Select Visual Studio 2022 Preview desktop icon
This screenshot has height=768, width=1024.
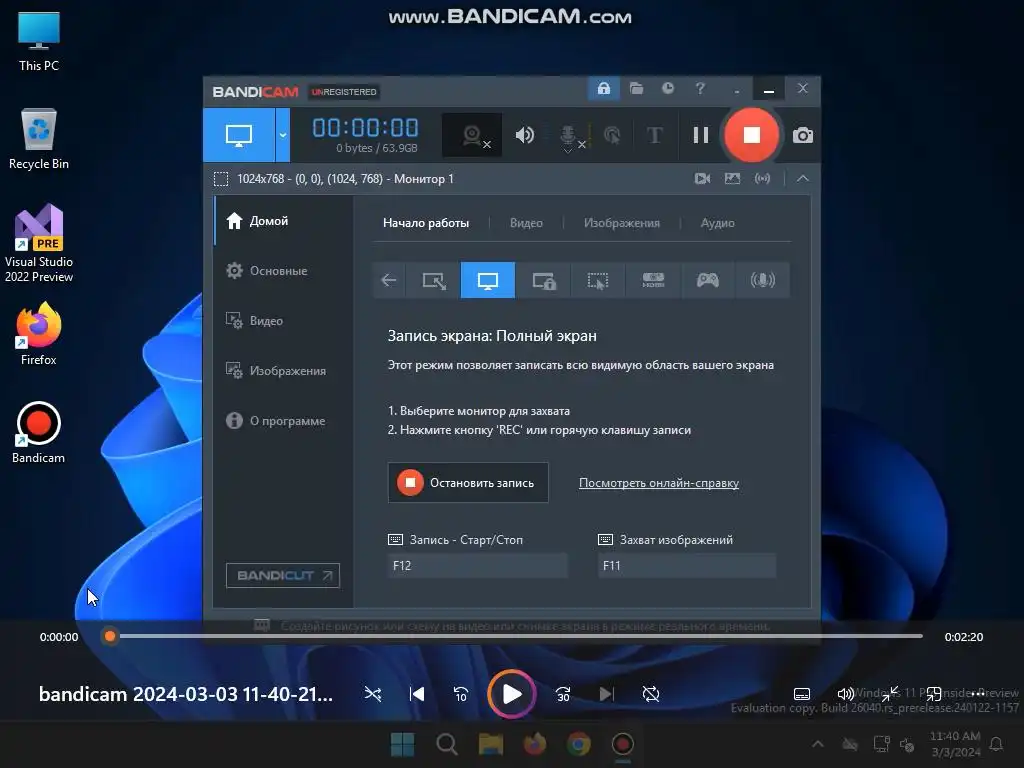click(x=39, y=244)
